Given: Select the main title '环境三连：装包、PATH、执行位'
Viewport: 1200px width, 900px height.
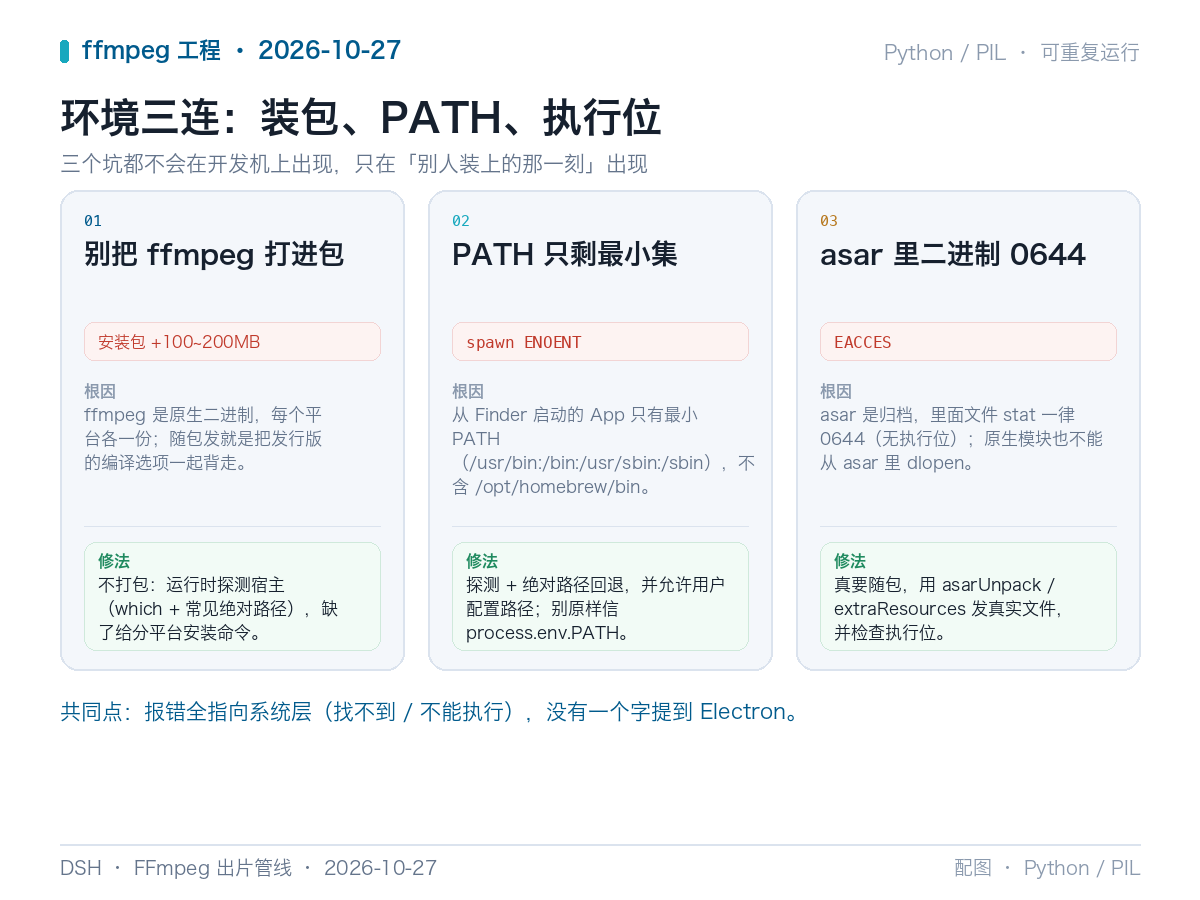Looking at the screenshot, I should (x=361, y=118).
